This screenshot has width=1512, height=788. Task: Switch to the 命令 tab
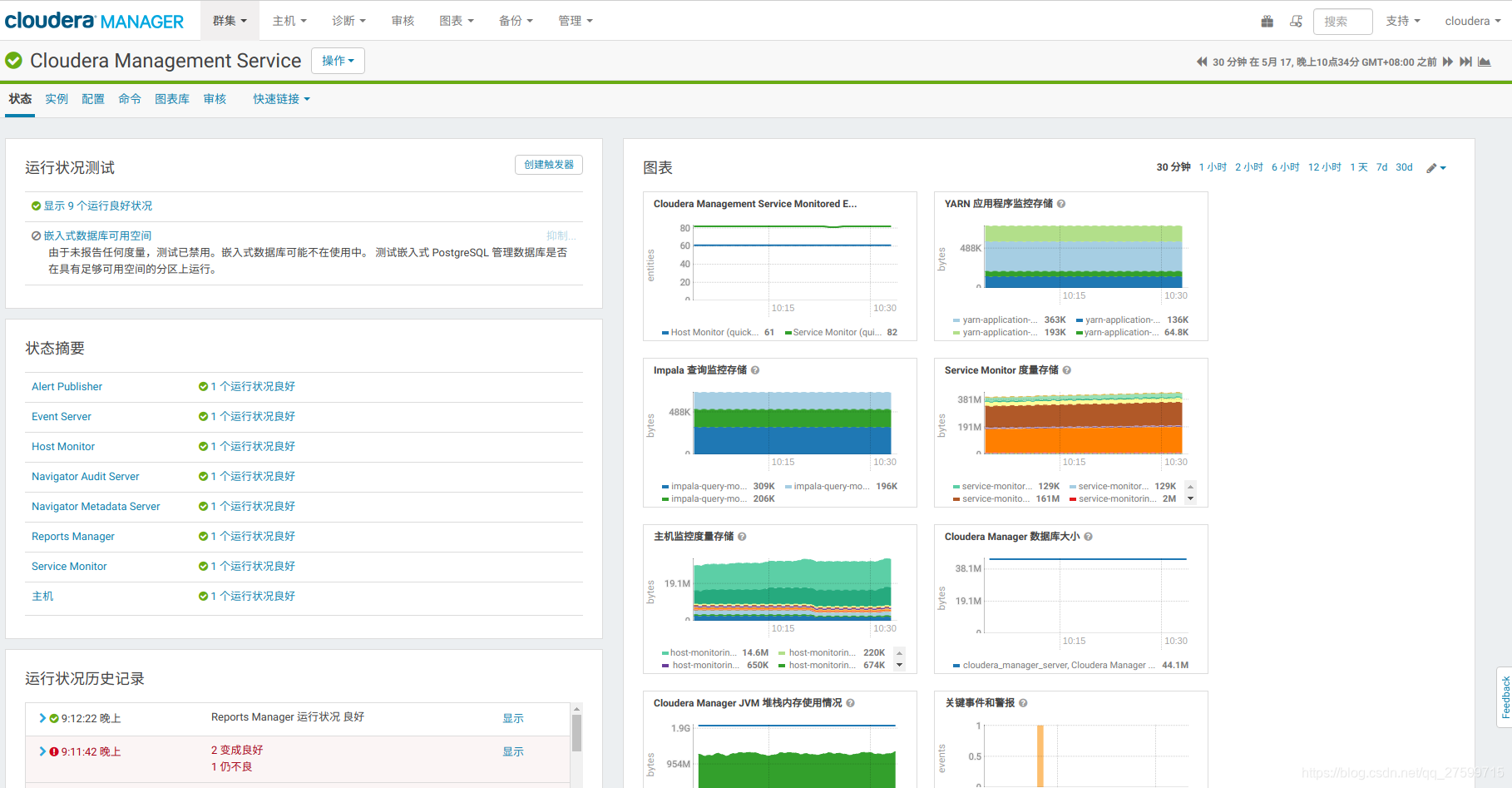pos(130,99)
